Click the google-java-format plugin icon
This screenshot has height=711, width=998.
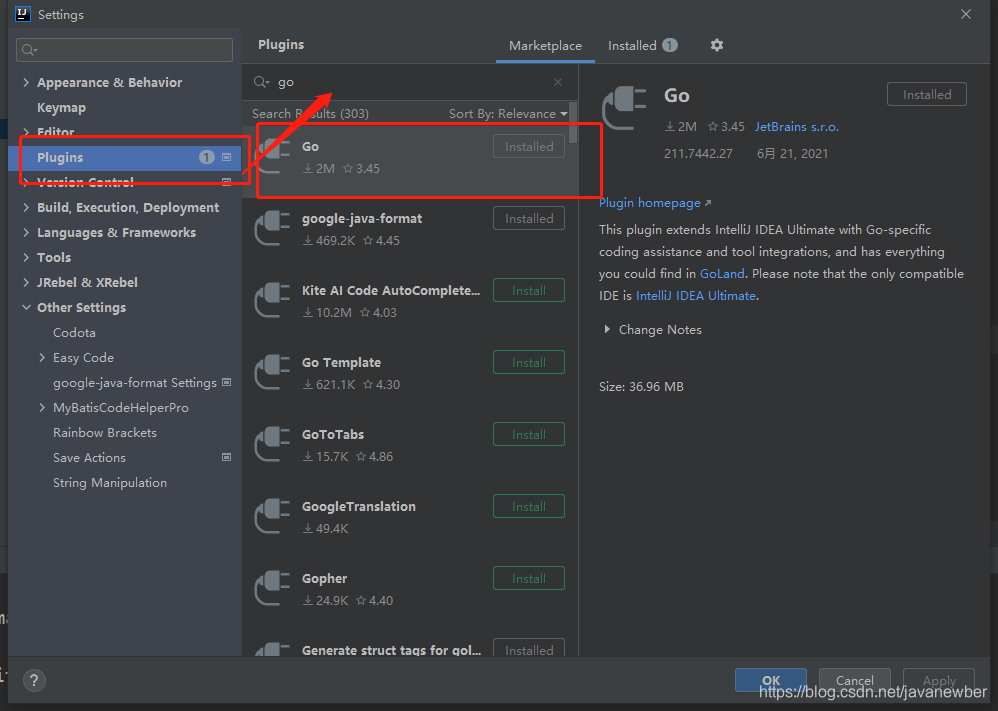tap(272, 229)
